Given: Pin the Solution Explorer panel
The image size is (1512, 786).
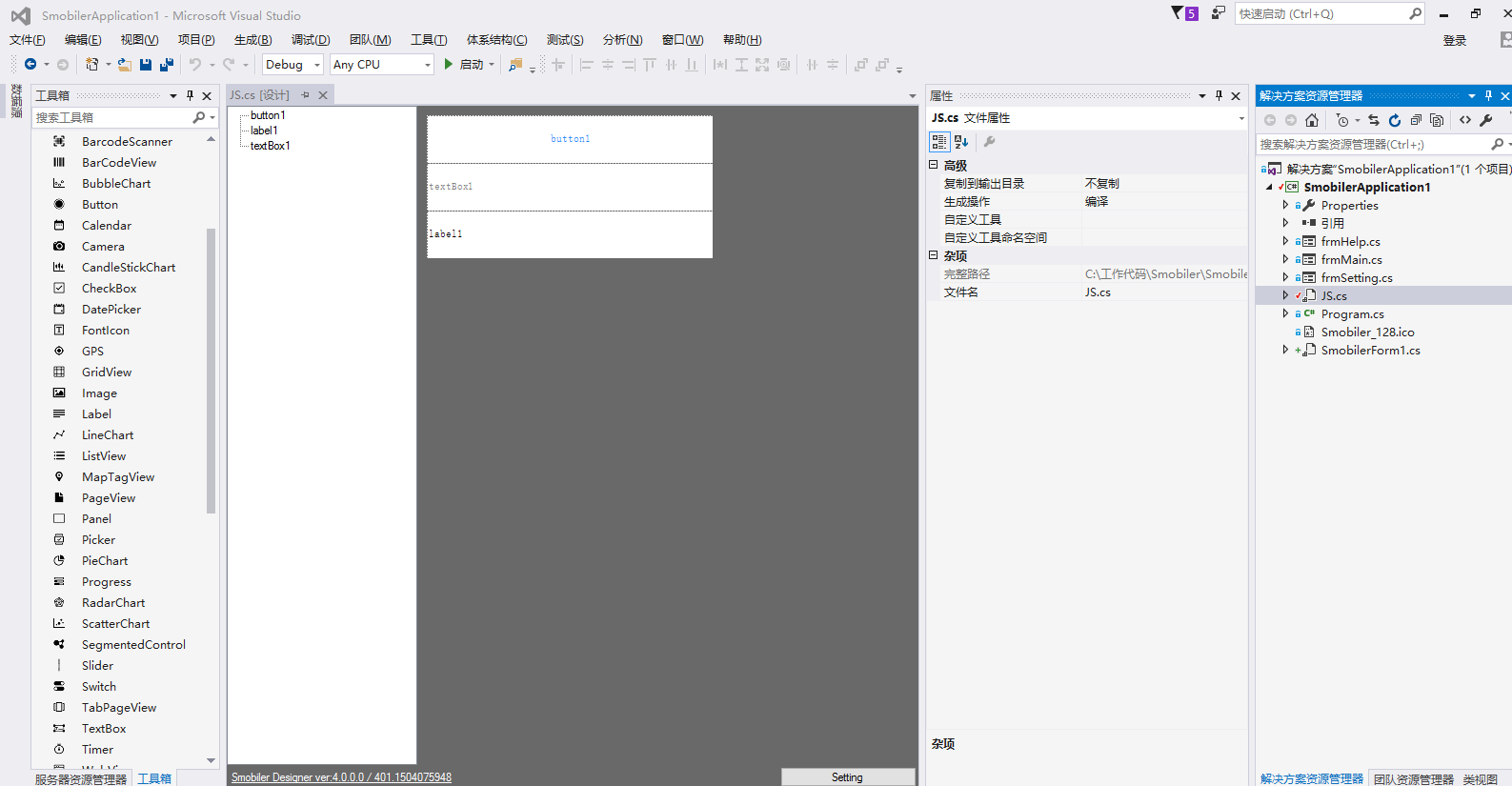Looking at the screenshot, I should [x=1488, y=95].
